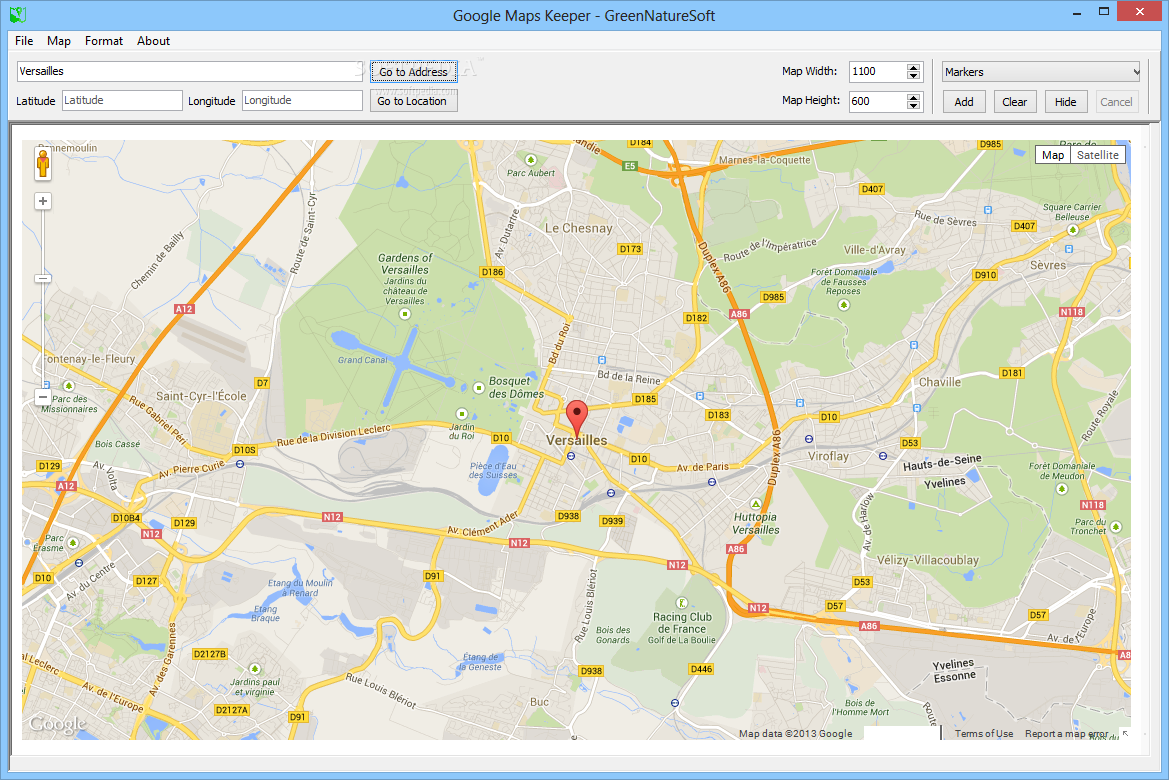Switch to Map view type
Viewport: 1169px width, 780px height.
(x=1053, y=155)
